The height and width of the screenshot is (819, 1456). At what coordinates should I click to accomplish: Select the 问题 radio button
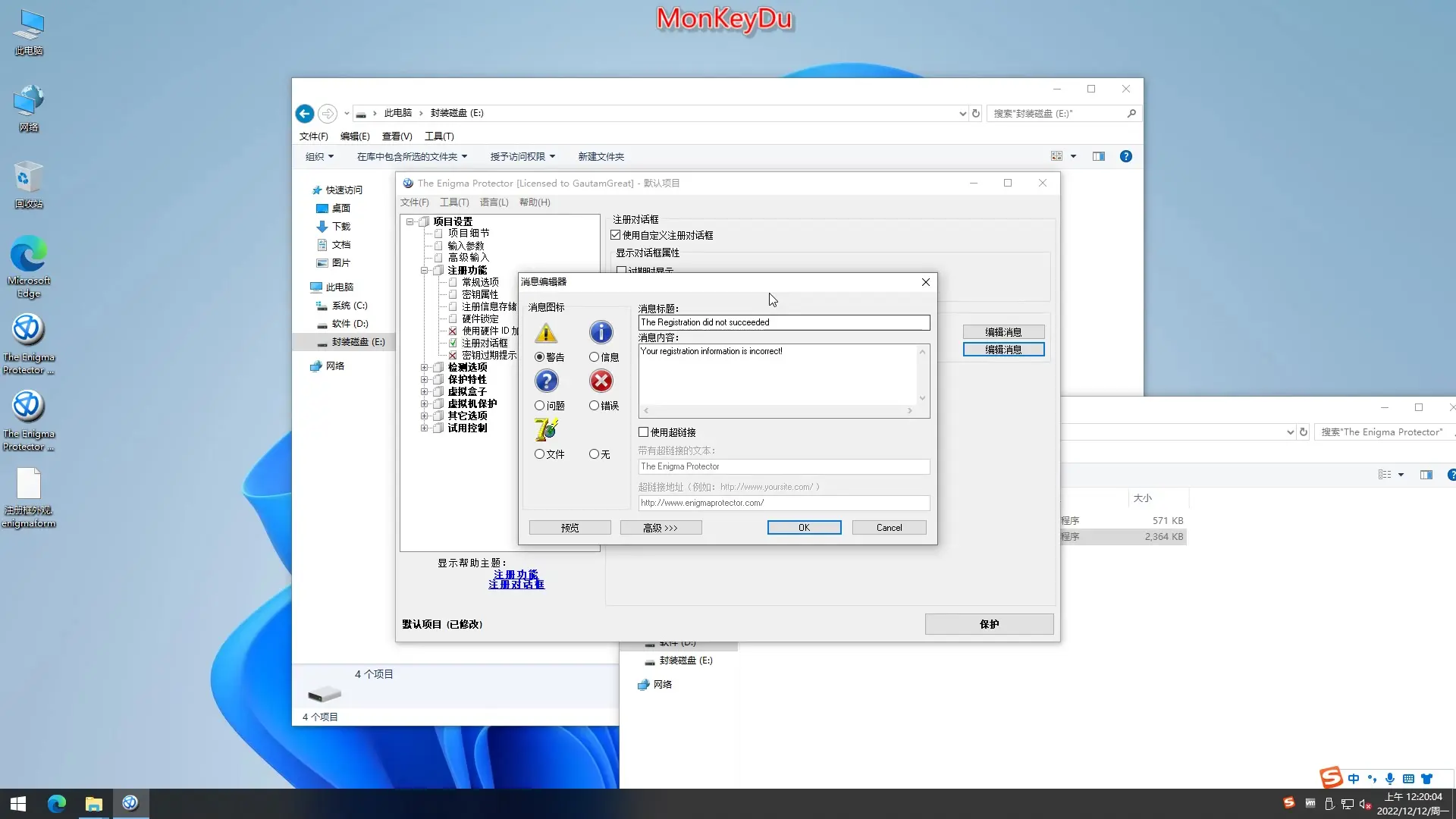[x=550, y=406]
